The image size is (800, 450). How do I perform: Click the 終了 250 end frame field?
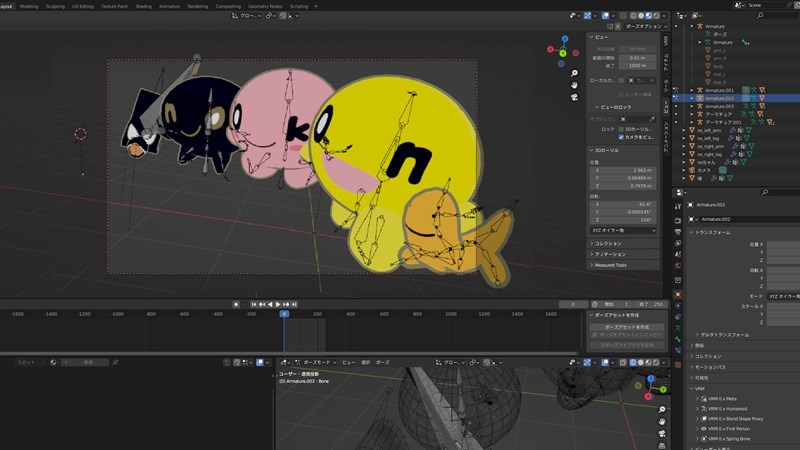(652, 304)
